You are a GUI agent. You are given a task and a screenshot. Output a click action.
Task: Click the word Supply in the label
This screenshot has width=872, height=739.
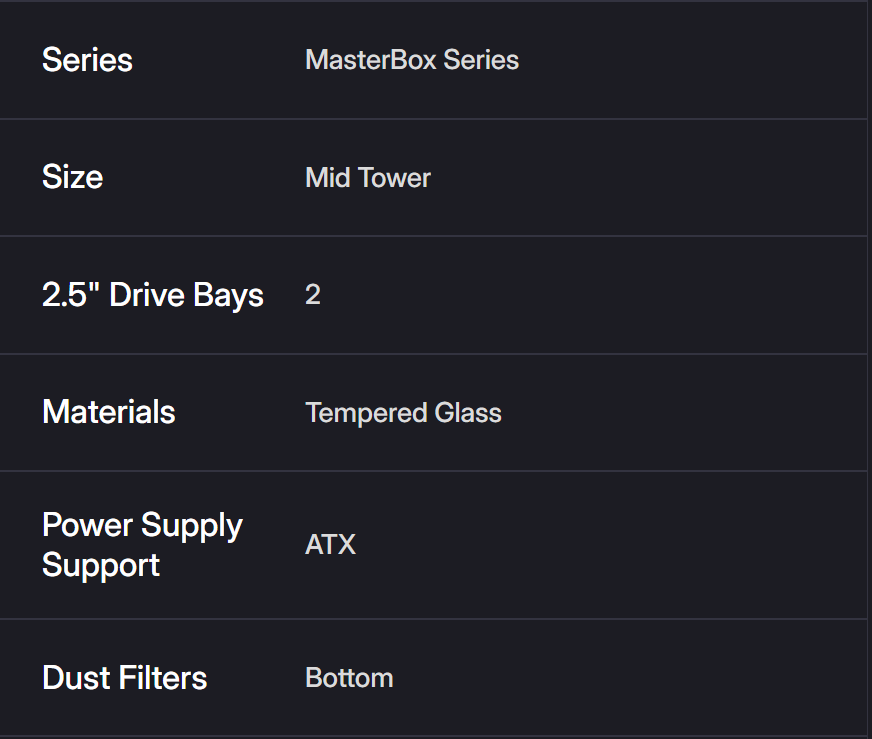tap(192, 526)
